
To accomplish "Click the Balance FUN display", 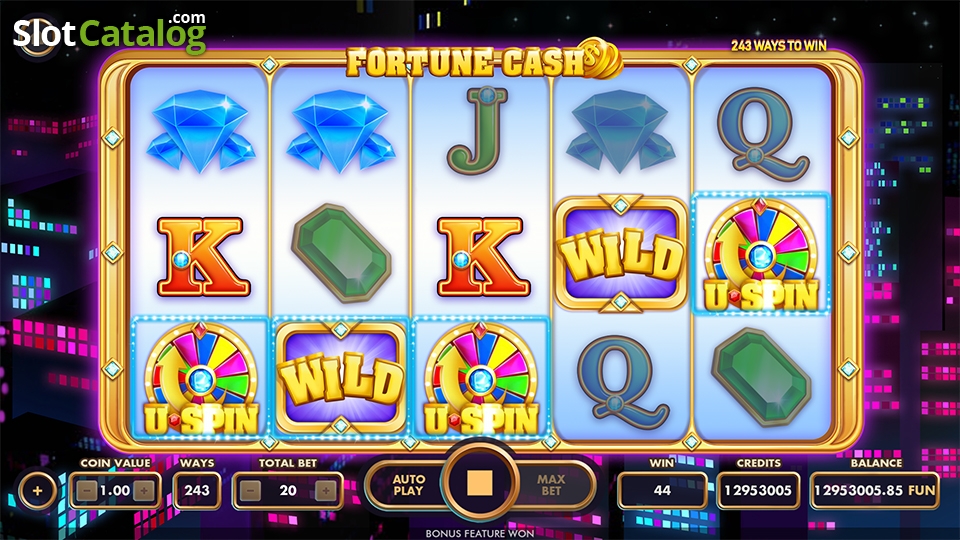I will 874,490.
